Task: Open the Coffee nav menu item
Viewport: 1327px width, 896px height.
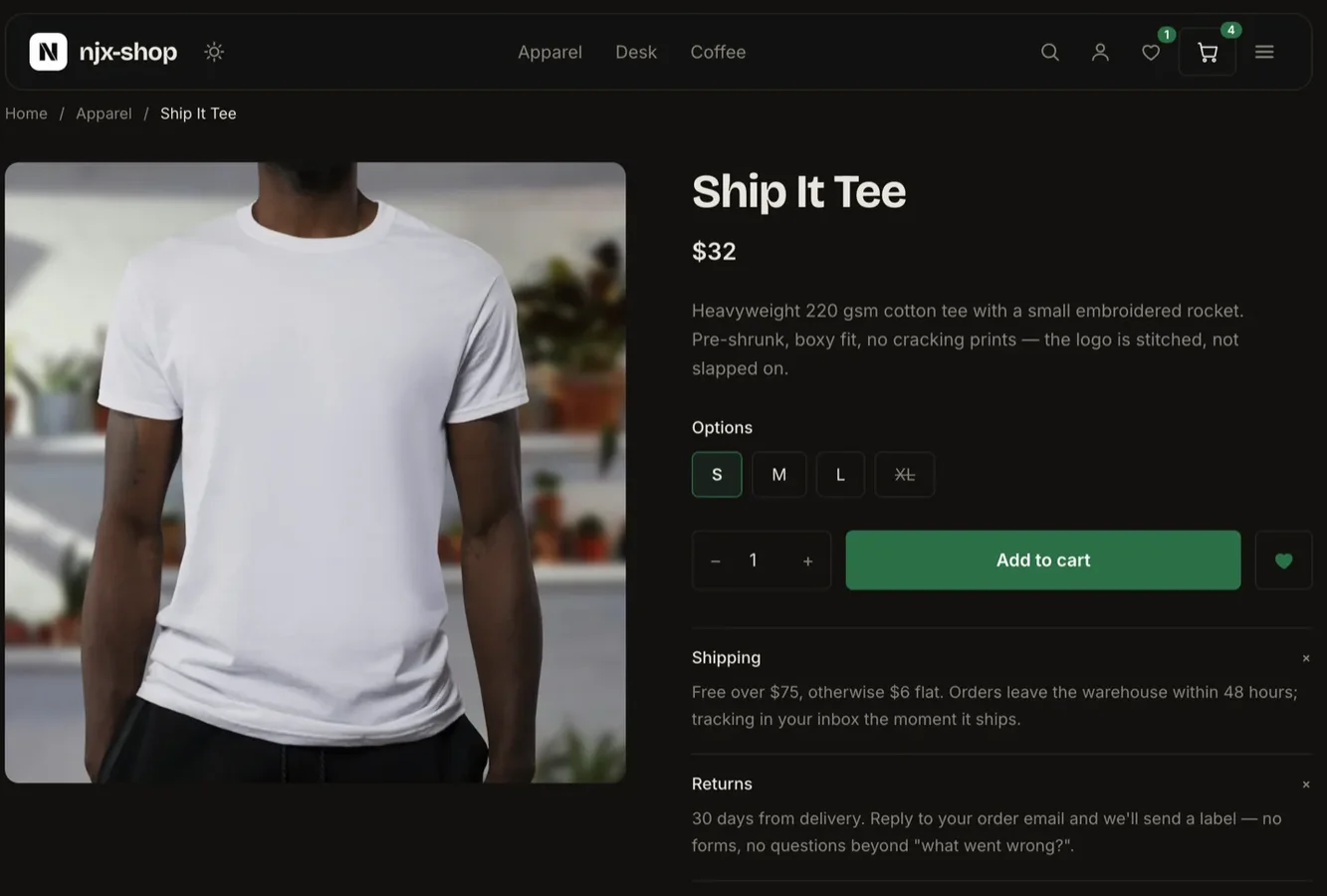Action: point(718,52)
